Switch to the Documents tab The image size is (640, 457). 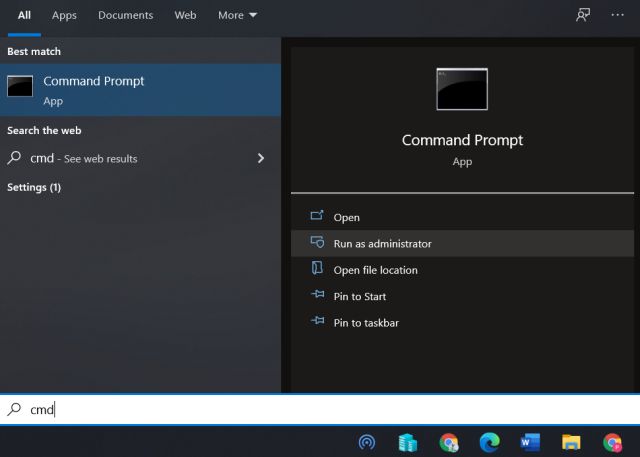125,15
